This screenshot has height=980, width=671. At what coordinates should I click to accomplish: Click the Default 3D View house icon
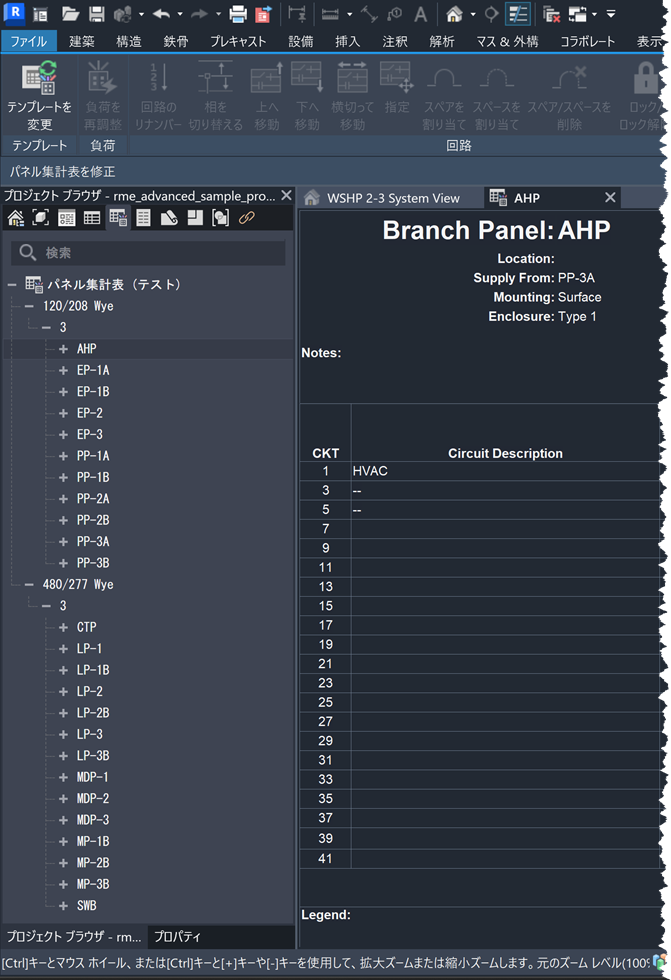click(x=454, y=14)
